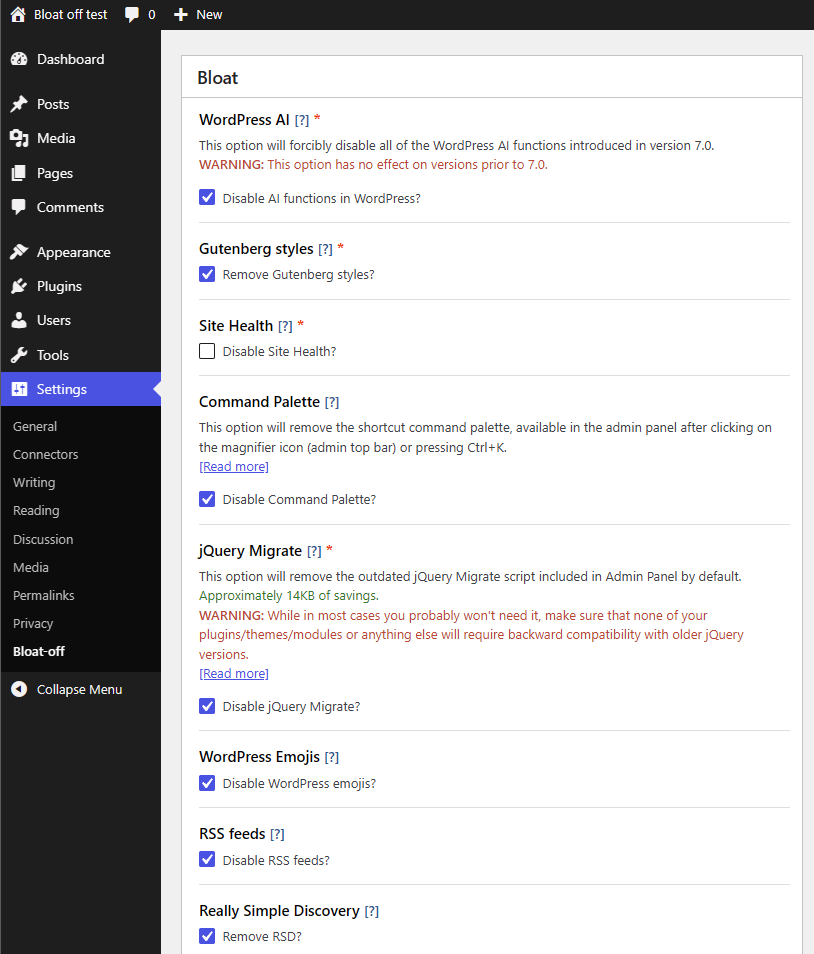Click the Appearance paintbrush icon

(19, 252)
